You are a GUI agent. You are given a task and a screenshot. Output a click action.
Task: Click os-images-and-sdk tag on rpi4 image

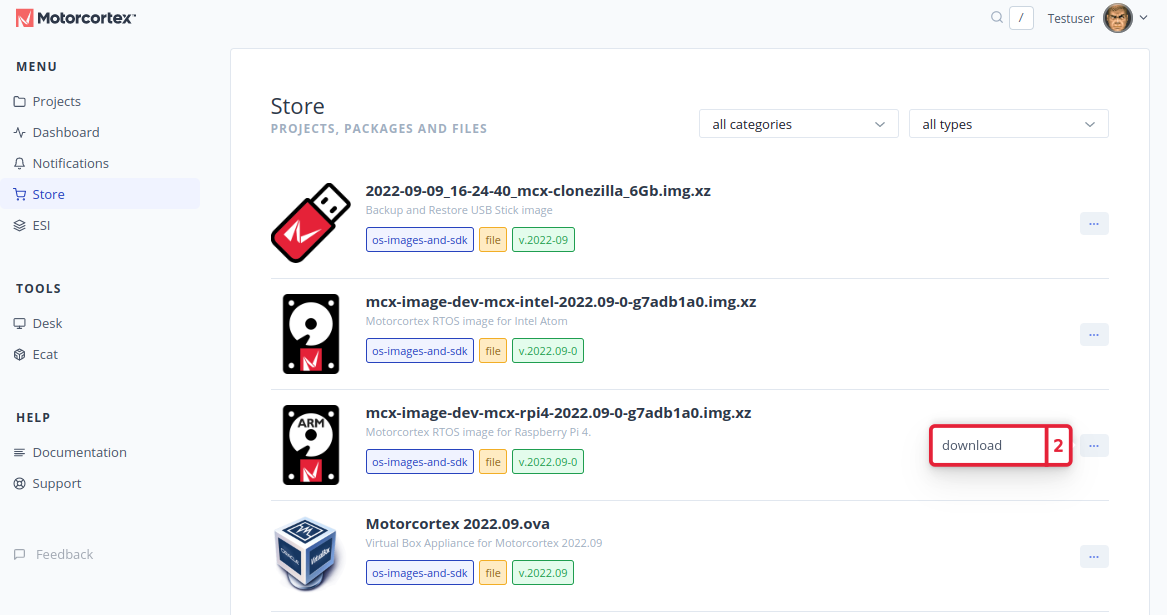420,462
